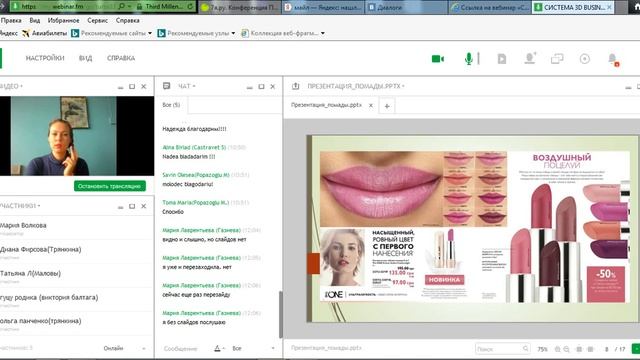This screenshot has width=640, height=360.
Task: Click the slide page number field
Action: 607,349
